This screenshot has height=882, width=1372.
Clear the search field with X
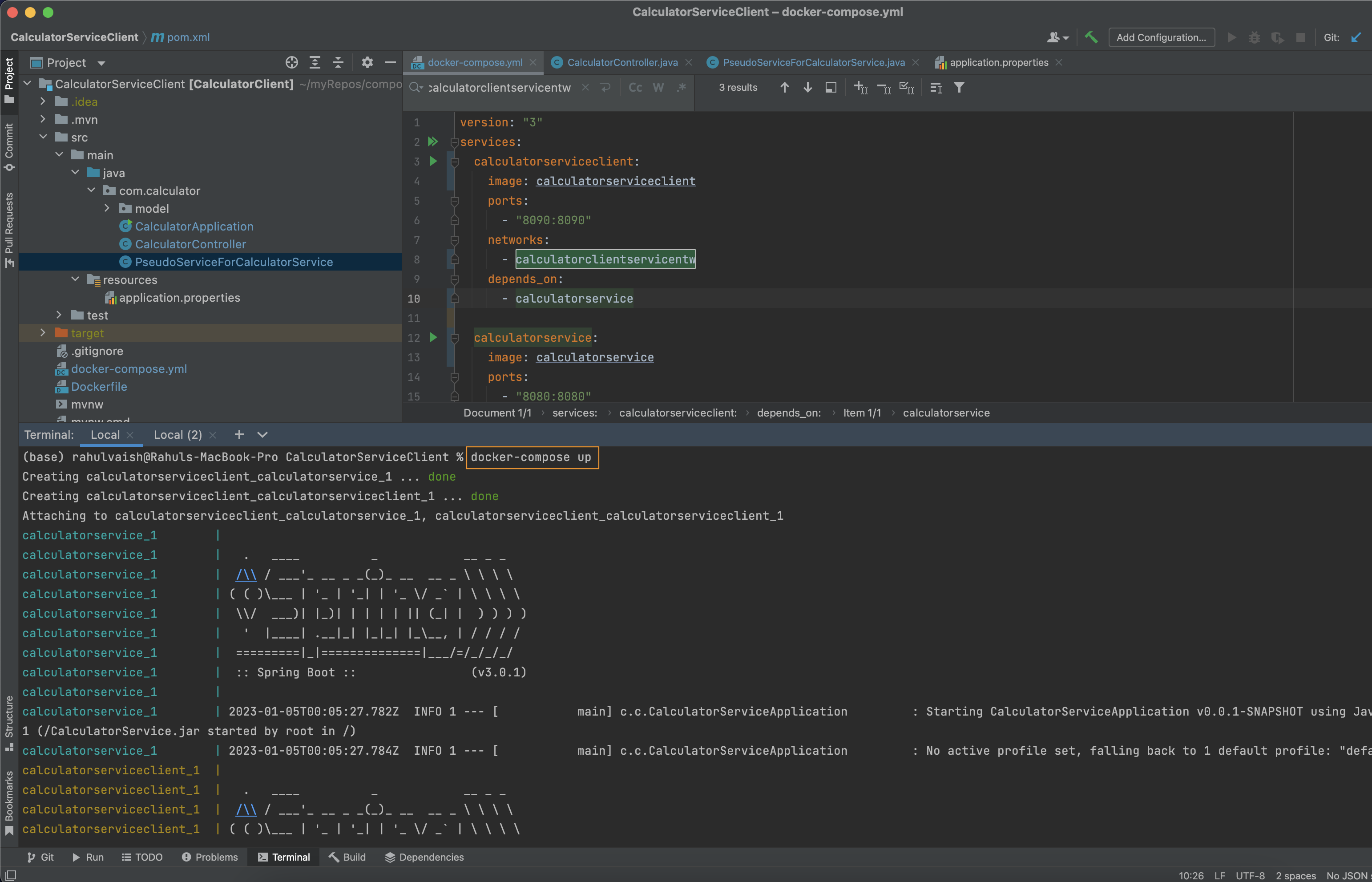pyautogui.click(x=585, y=88)
